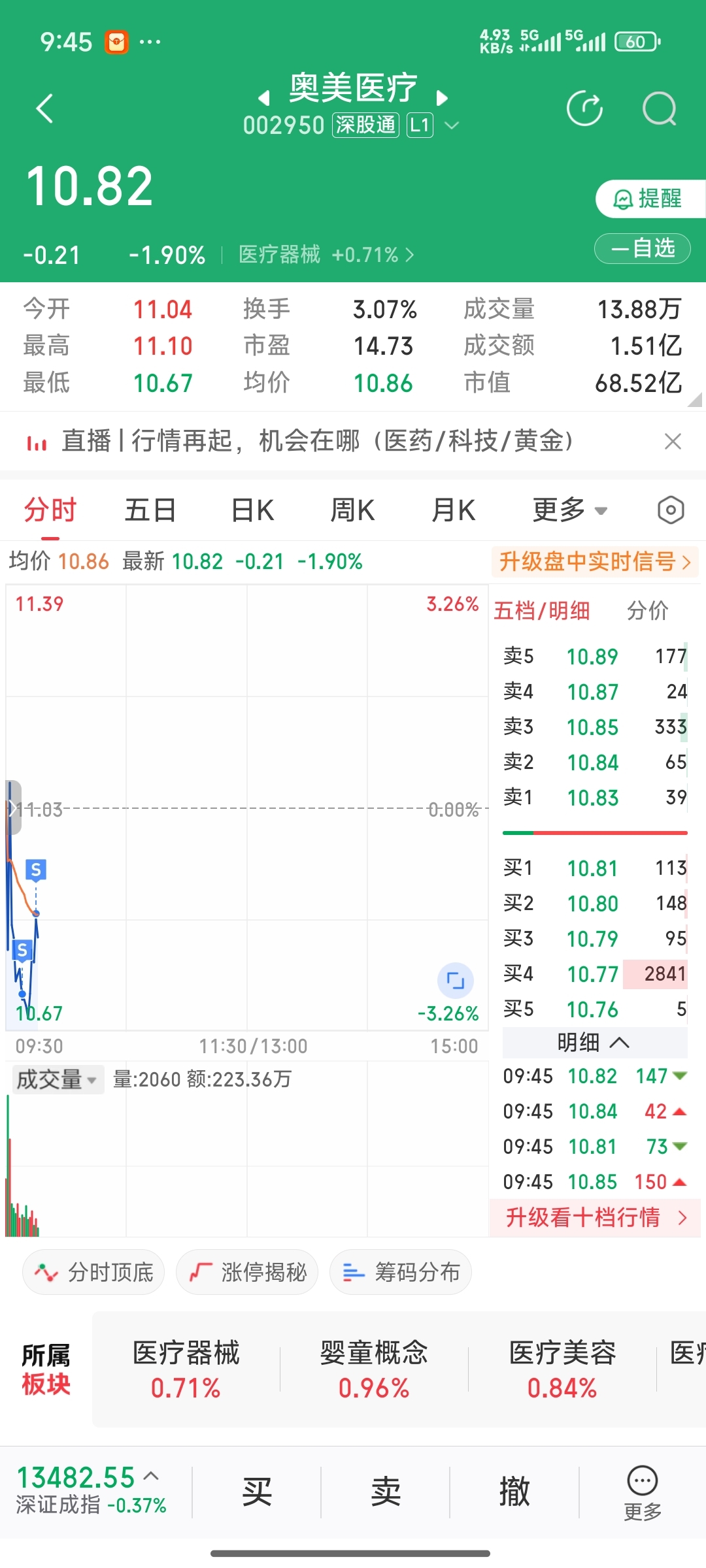Open chart settings hexagon icon
This screenshot has width=706, height=1568.
(671, 510)
